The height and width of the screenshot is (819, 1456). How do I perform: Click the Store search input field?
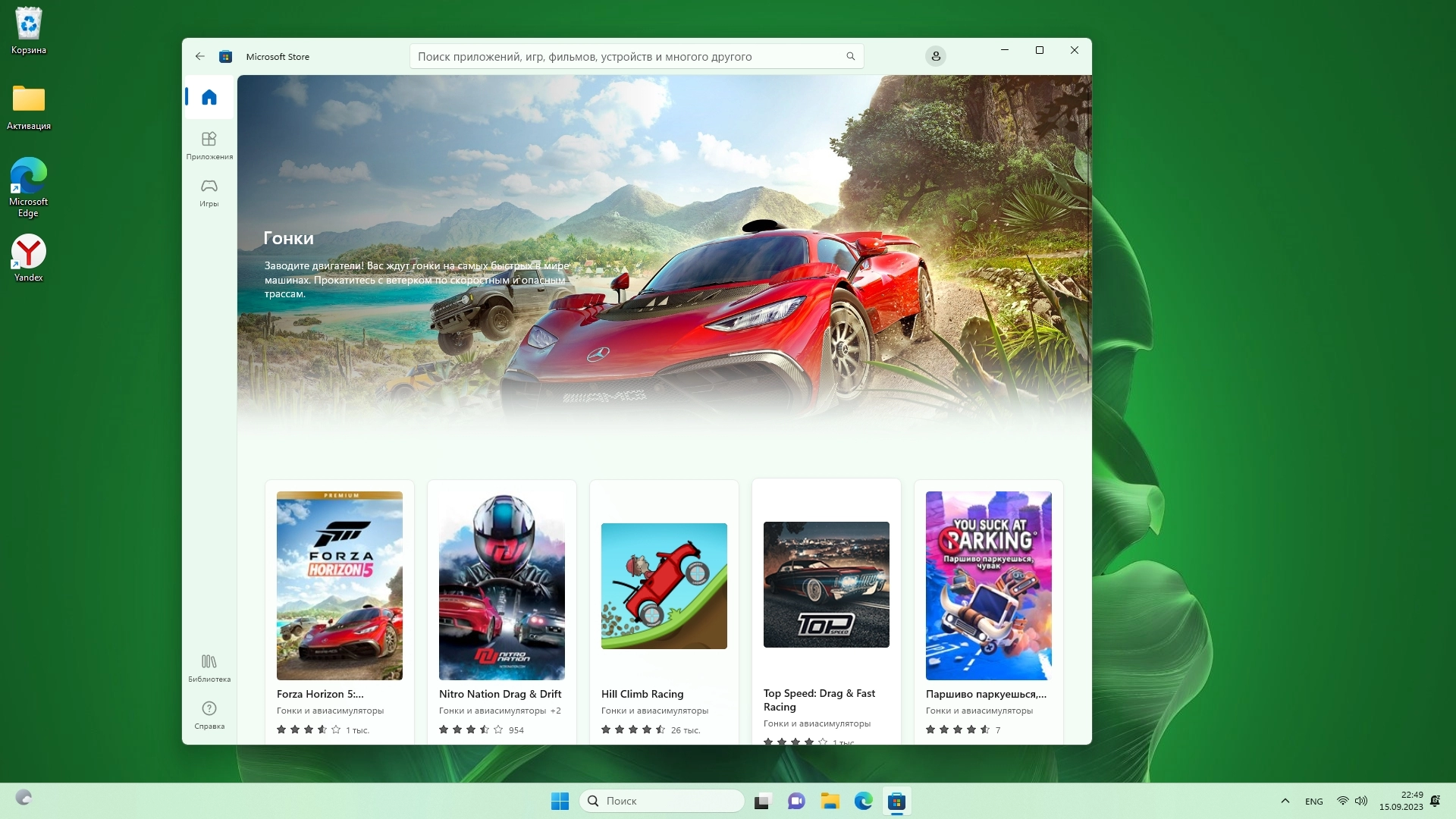[629, 56]
